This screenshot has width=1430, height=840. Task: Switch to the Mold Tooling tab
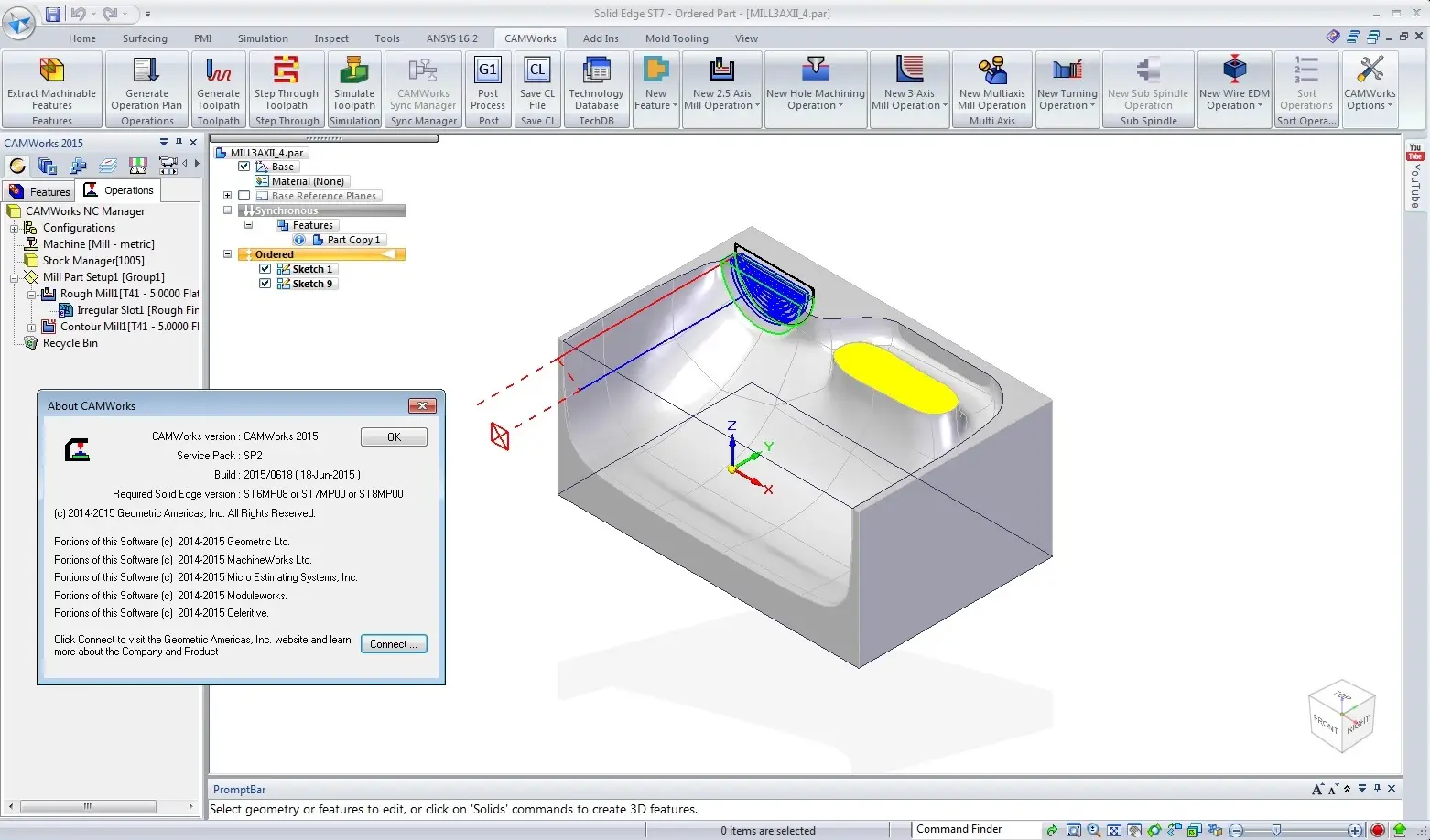[x=677, y=38]
